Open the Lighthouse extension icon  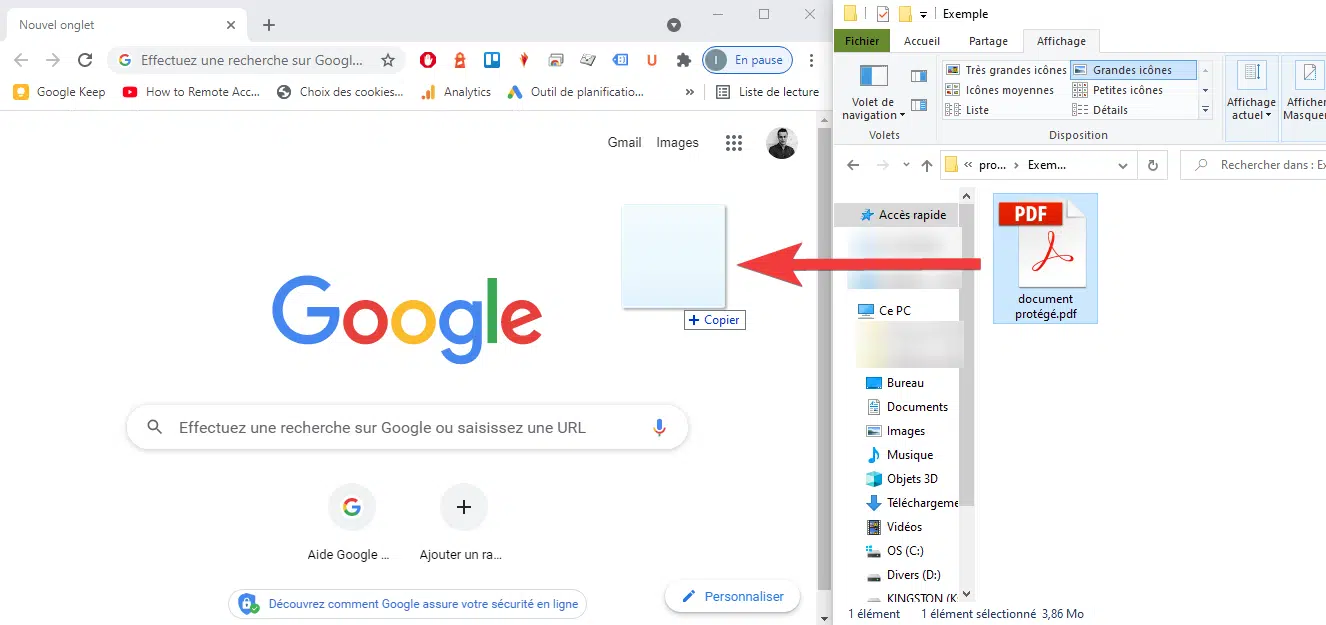pyautogui.click(x=460, y=60)
